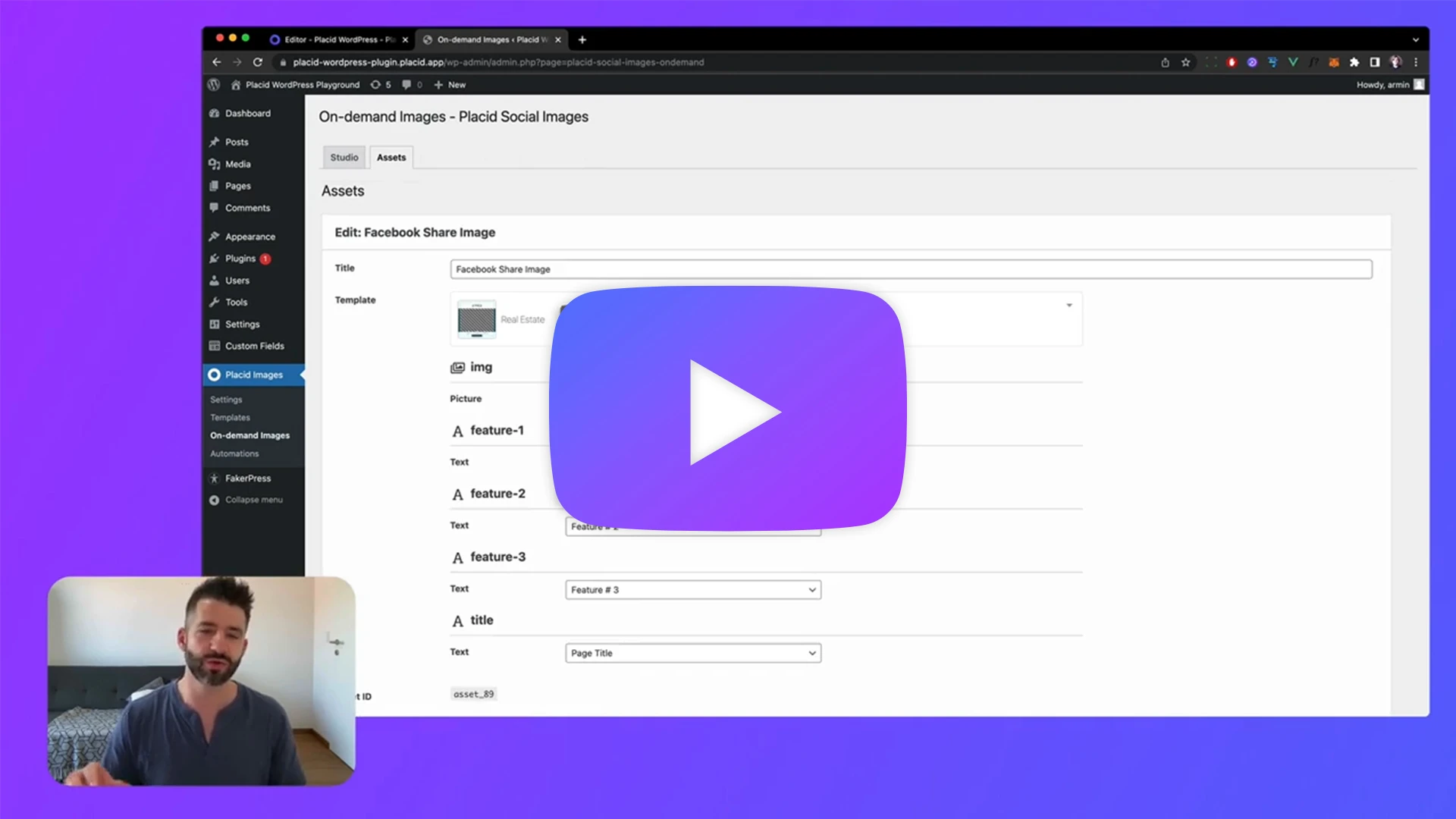
Task: Open Placid WordPress Playground site link
Action: click(x=295, y=85)
